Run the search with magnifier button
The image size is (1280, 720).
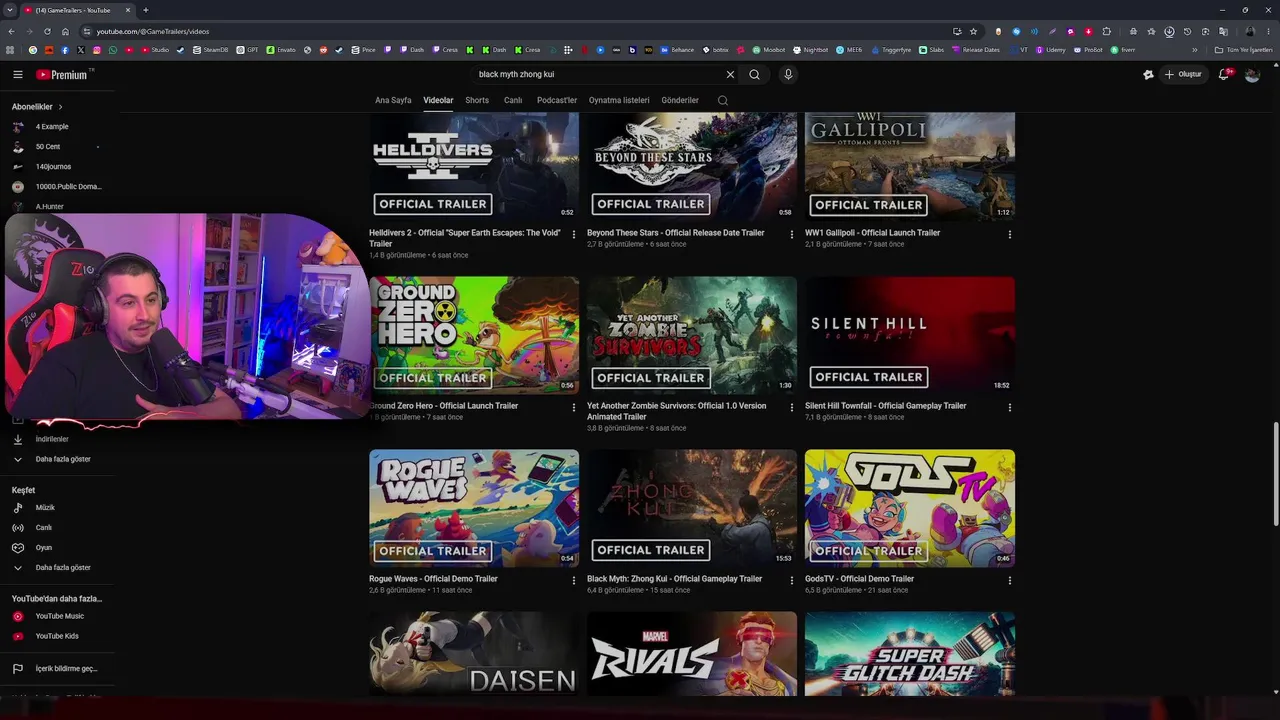tap(755, 74)
